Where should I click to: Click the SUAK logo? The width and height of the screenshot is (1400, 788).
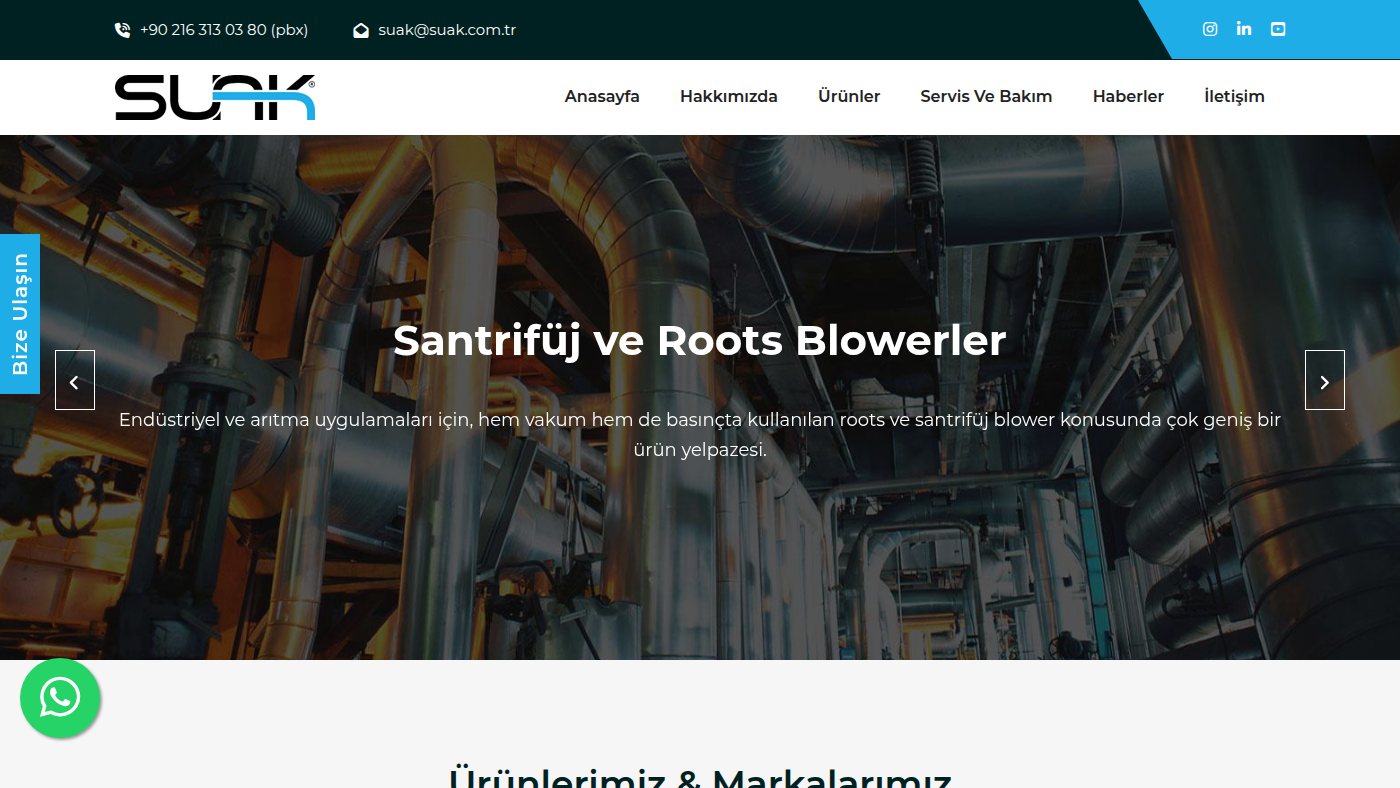click(x=215, y=97)
